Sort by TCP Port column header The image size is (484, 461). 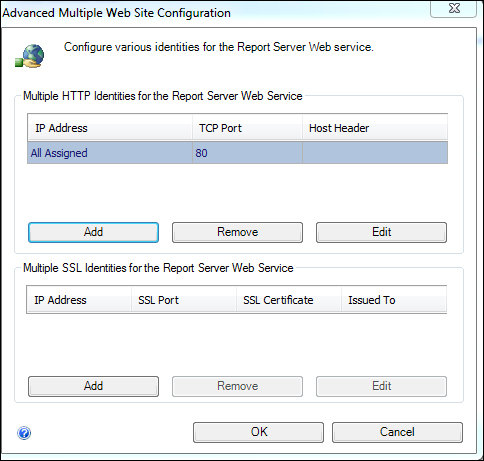click(247, 128)
